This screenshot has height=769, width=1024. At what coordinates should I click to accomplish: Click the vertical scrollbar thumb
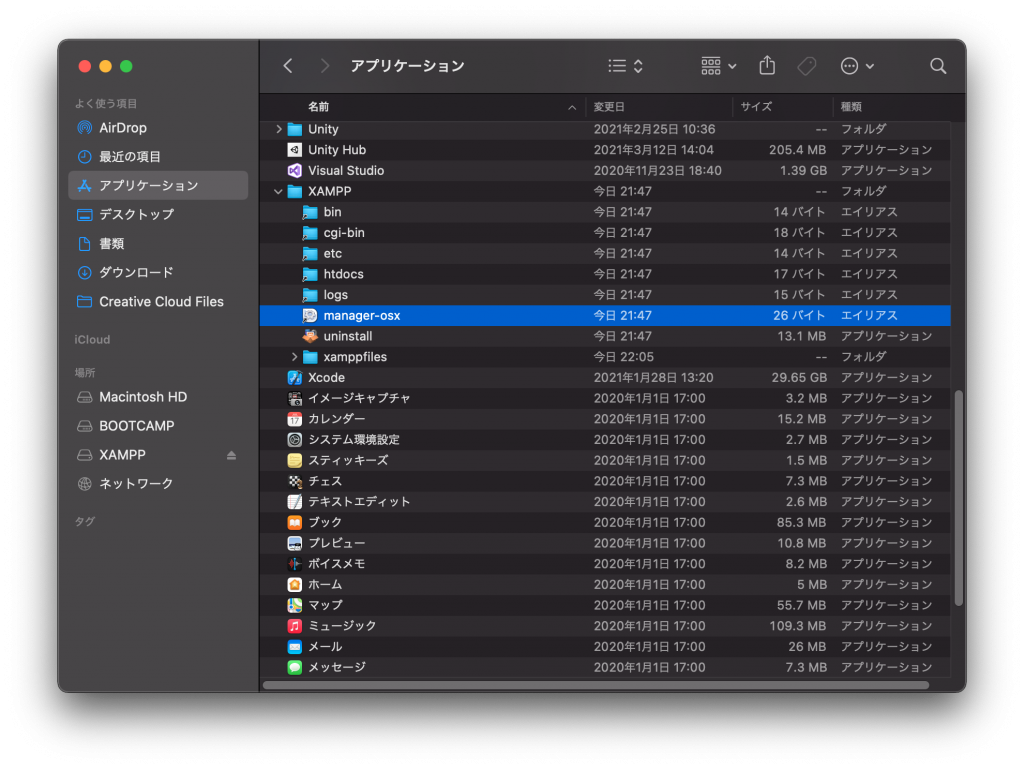pyautogui.click(x=958, y=497)
